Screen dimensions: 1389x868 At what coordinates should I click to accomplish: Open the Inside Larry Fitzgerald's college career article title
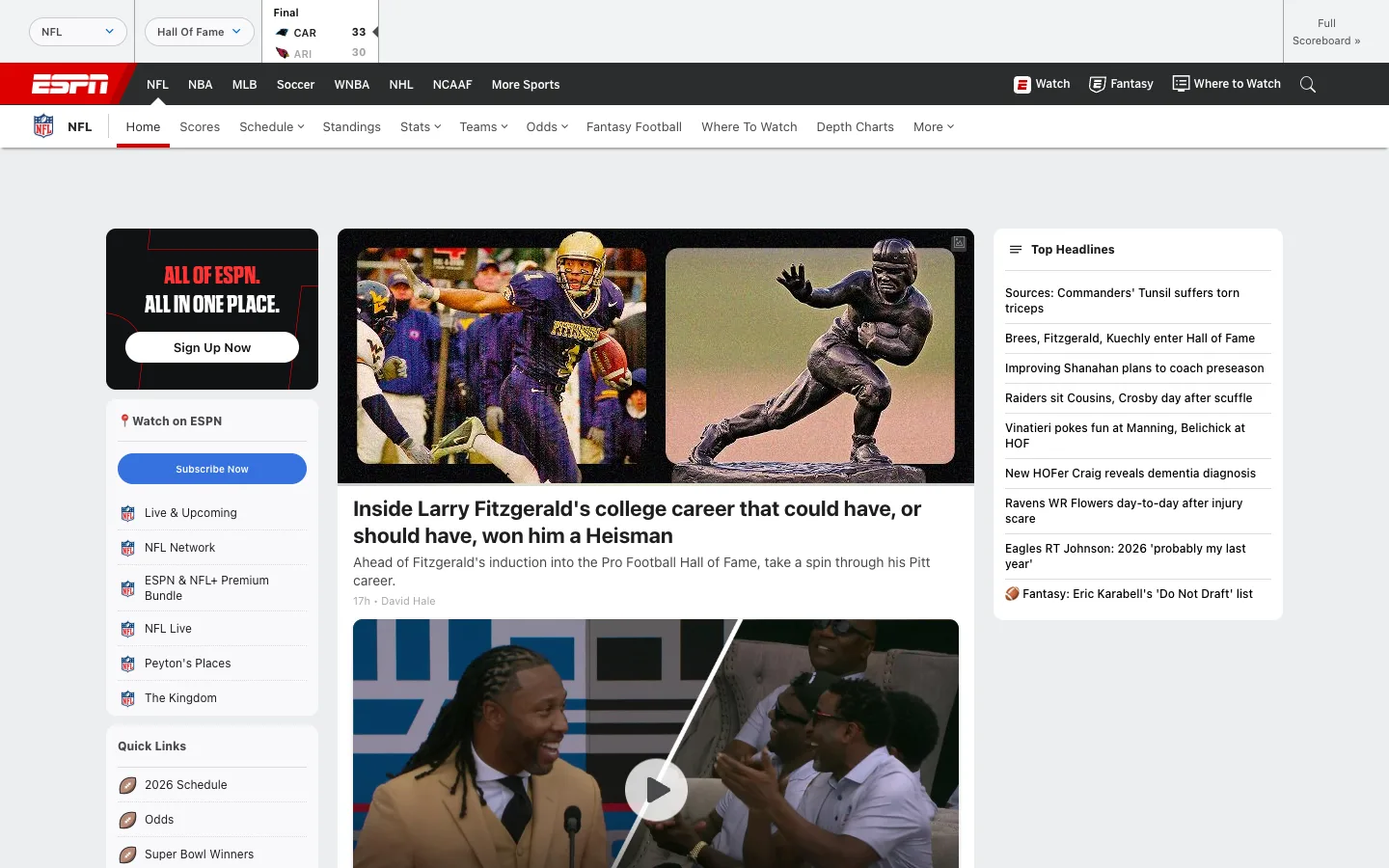[x=637, y=522]
